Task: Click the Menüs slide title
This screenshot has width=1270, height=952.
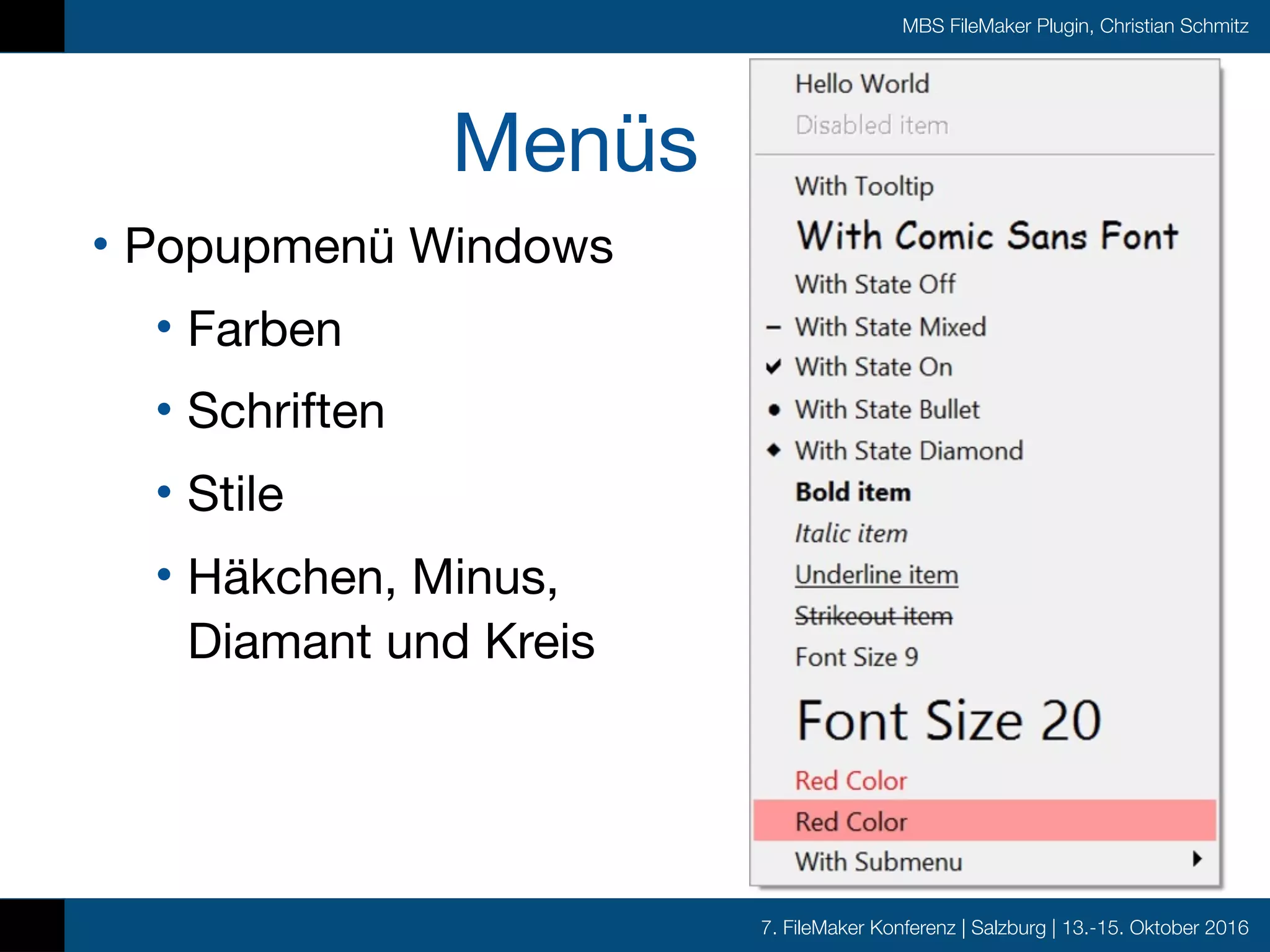Action: point(575,143)
